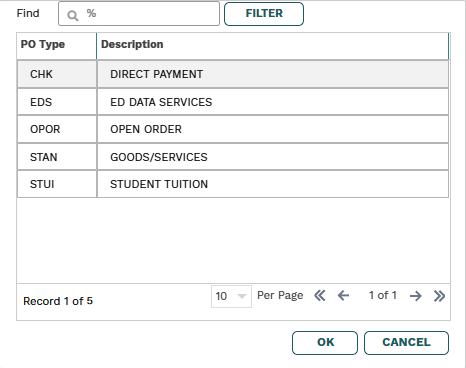This screenshot has width=466, height=368.
Task: Dismiss dialog with CANCEL button
Action: pyautogui.click(x=406, y=343)
